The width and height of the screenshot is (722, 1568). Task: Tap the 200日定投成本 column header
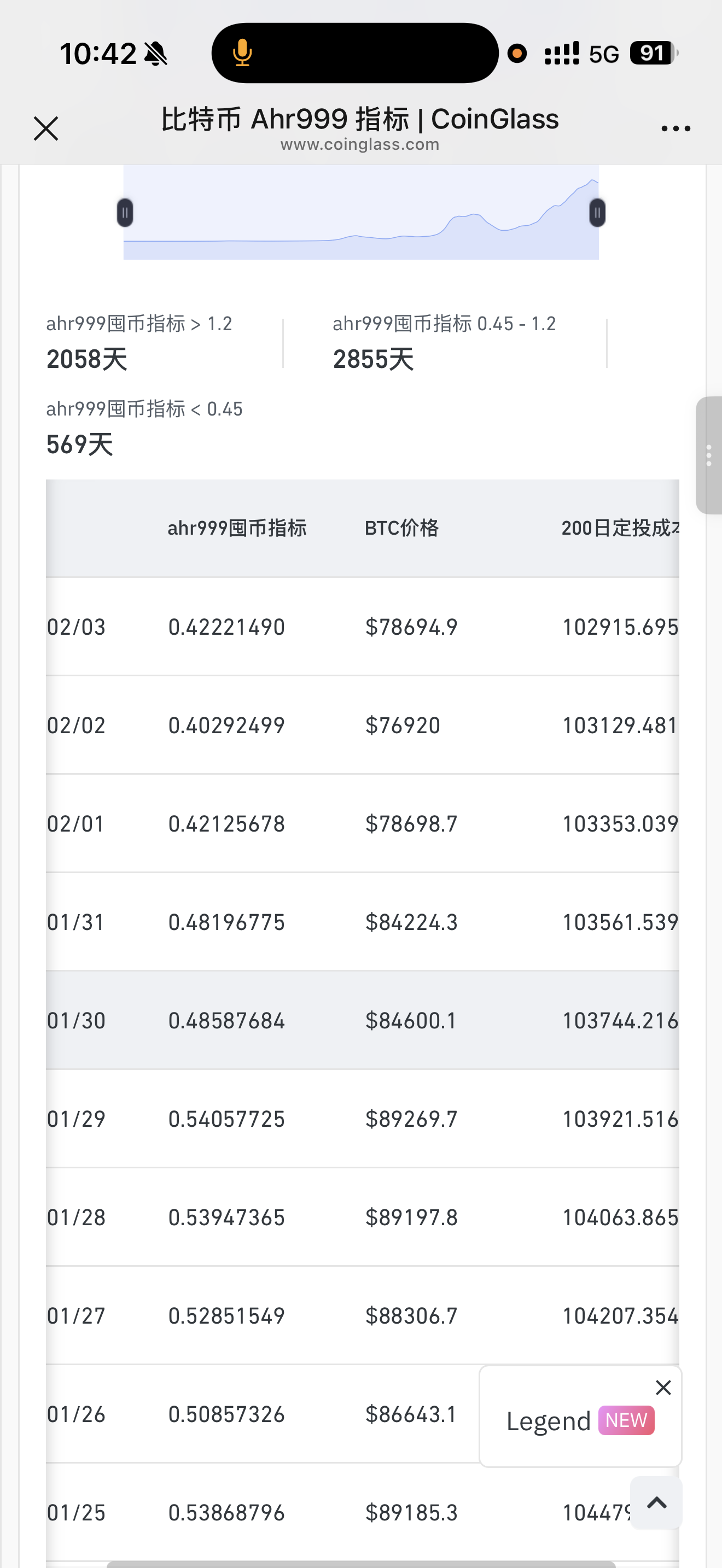point(620,528)
